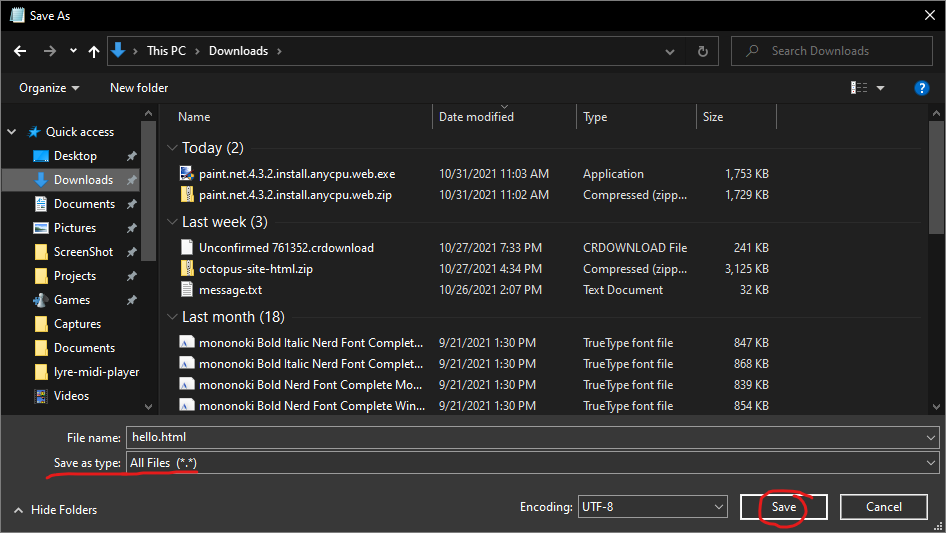The height and width of the screenshot is (533, 946).
Task: Click the forward navigation arrow
Action: (x=49, y=51)
